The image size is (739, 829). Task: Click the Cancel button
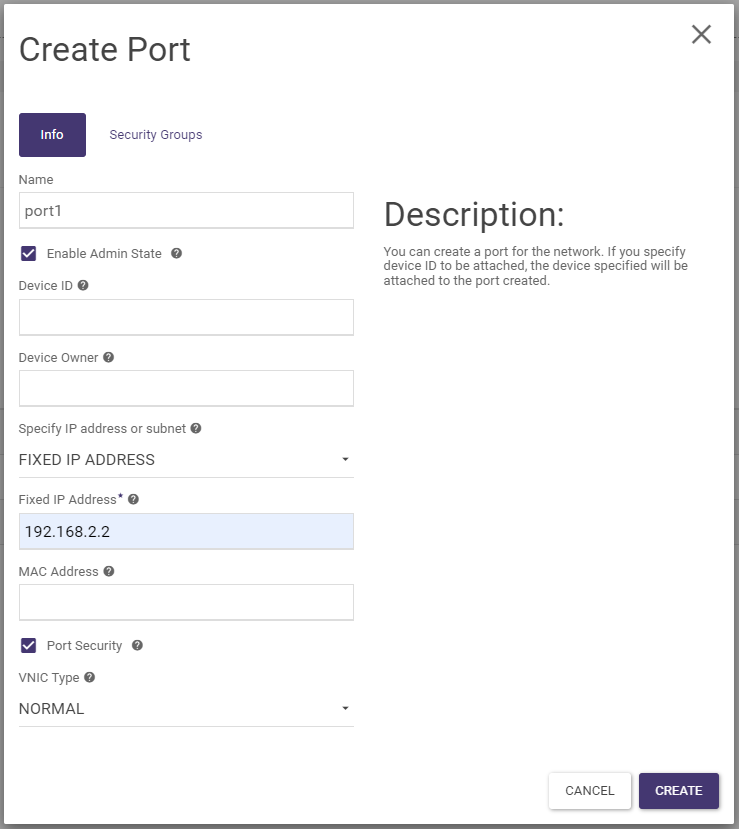pyautogui.click(x=590, y=791)
